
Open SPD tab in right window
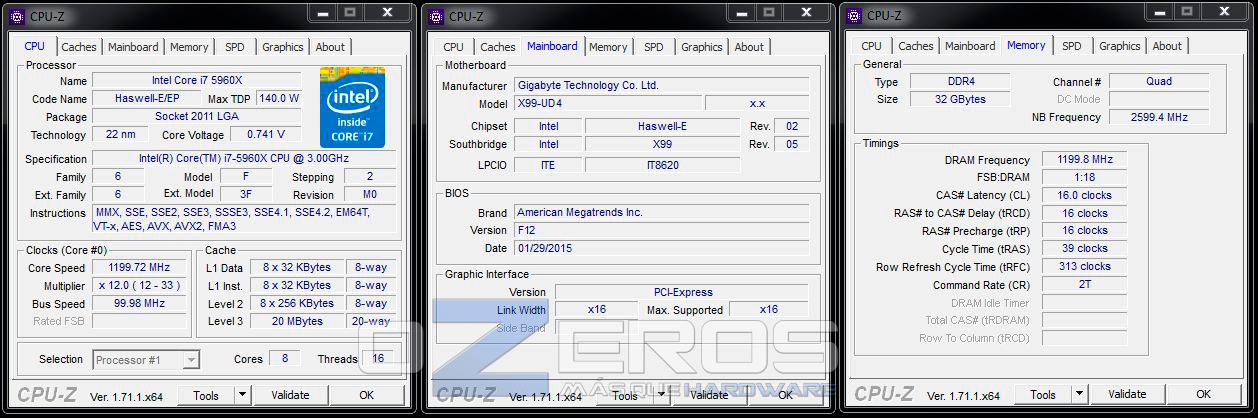pos(1072,46)
